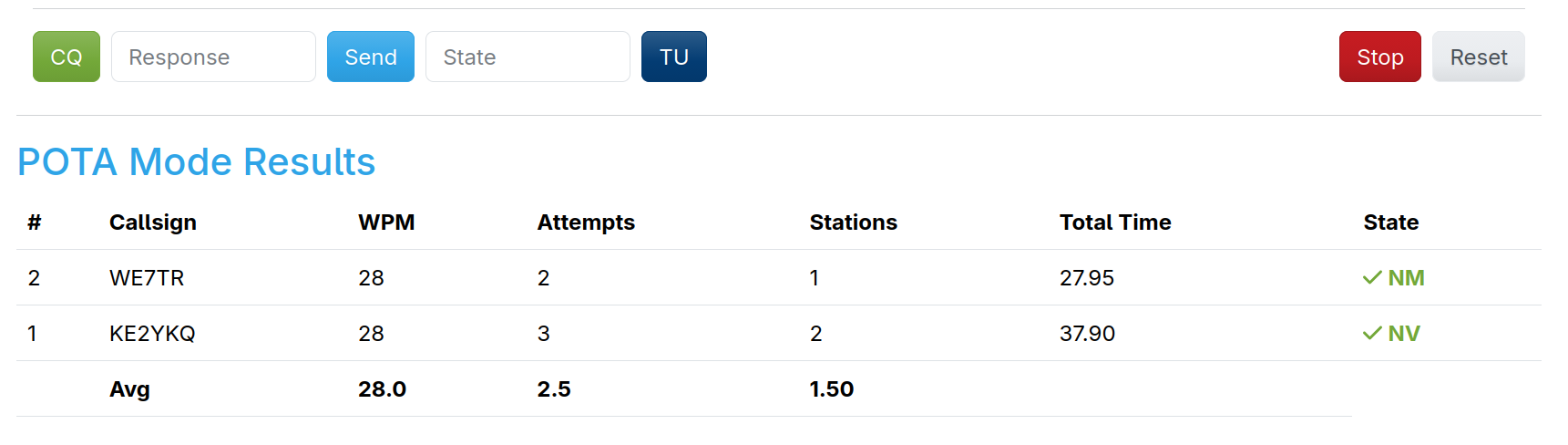
Task: Click the State column header
Action: point(1390,222)
